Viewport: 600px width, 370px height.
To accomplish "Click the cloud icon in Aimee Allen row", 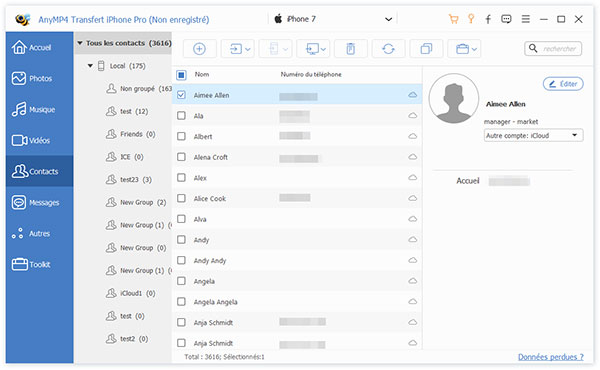I will coord(412,95).
